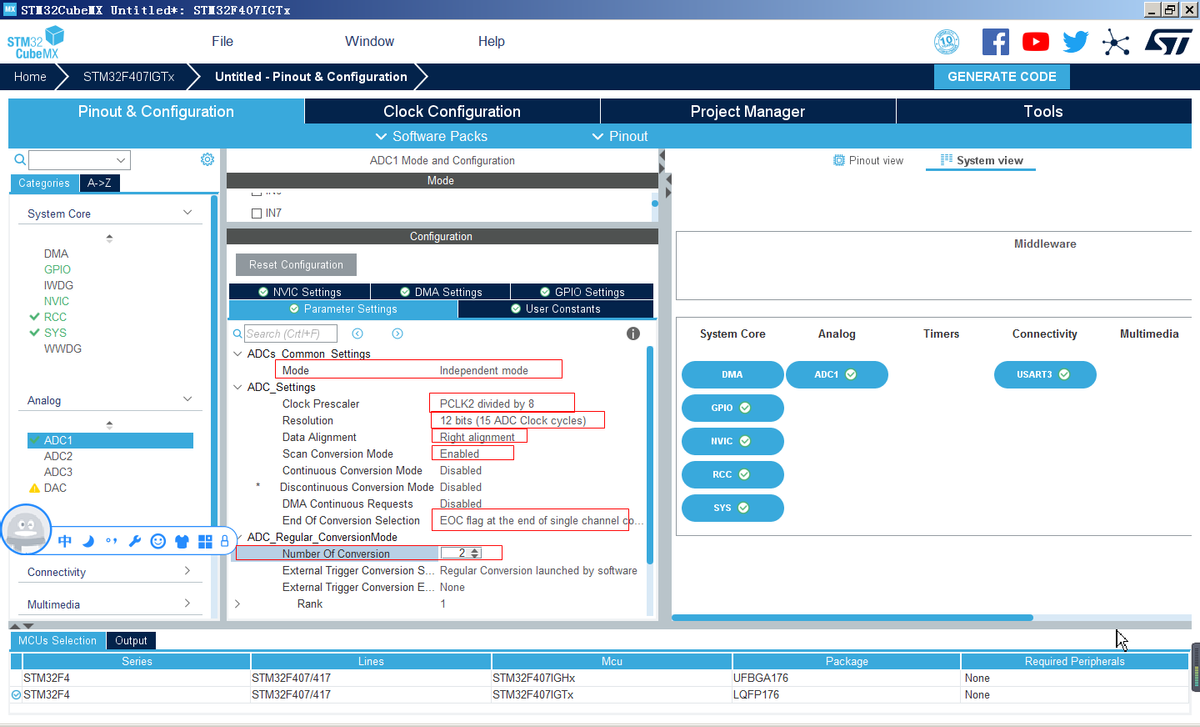The image size is (1200, 727).
Task: Click the ST community network icon
Action: tap(1115, 42)
